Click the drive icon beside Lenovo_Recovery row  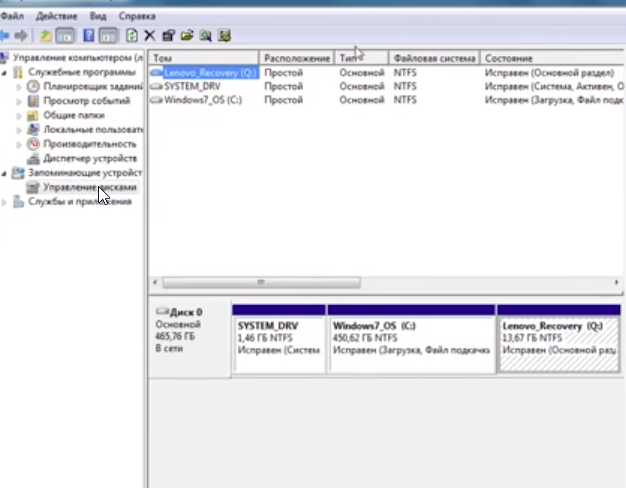(156, 73)
